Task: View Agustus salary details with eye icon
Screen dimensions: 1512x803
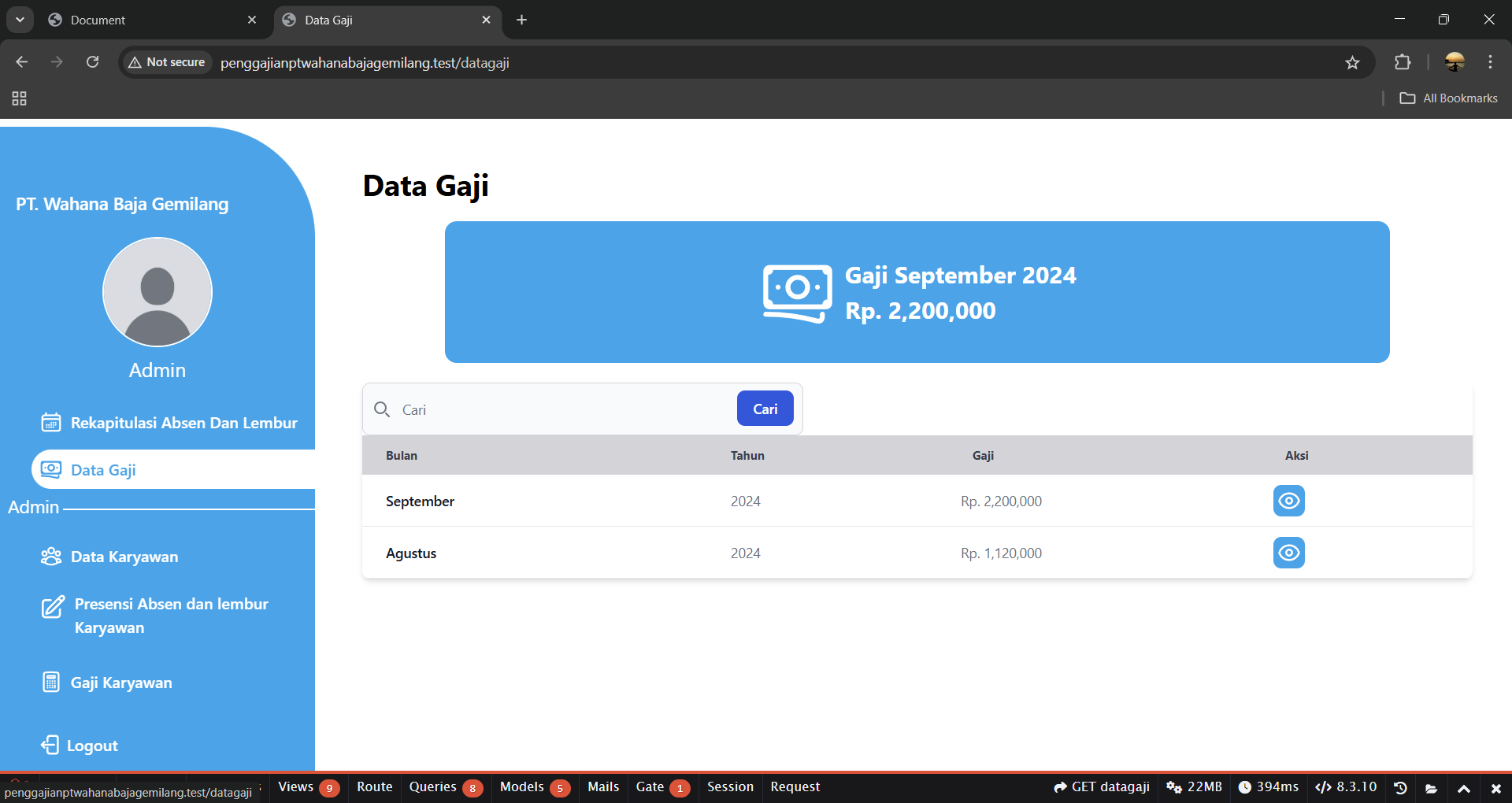Action: click(x=1288, y=553)
